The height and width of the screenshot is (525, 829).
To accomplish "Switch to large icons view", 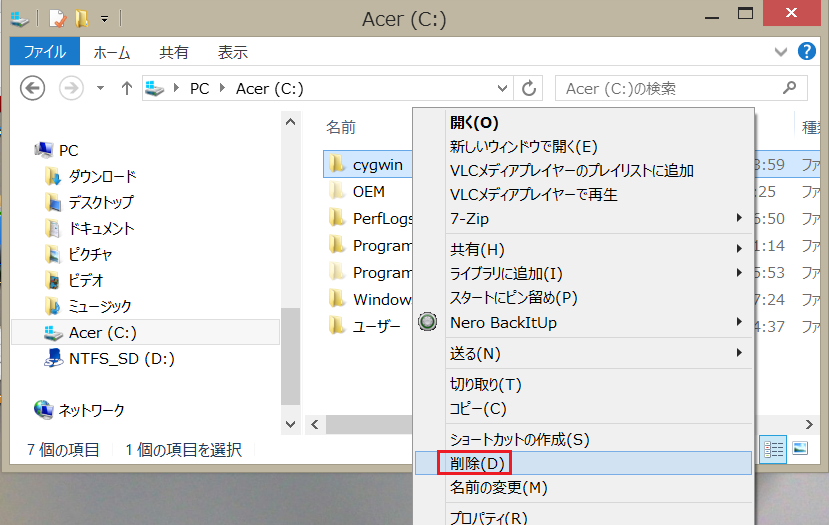I will (799, 450).
